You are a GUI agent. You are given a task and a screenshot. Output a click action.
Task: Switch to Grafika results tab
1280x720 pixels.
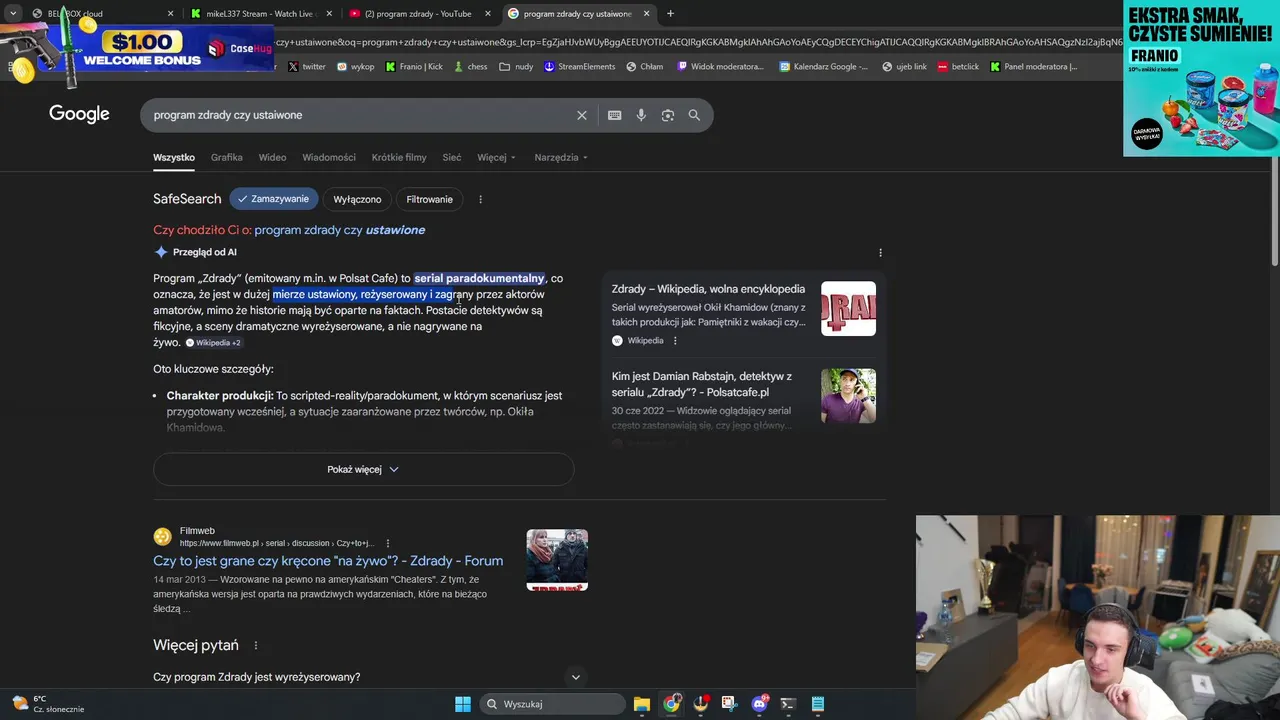click(x=227, y=157)
